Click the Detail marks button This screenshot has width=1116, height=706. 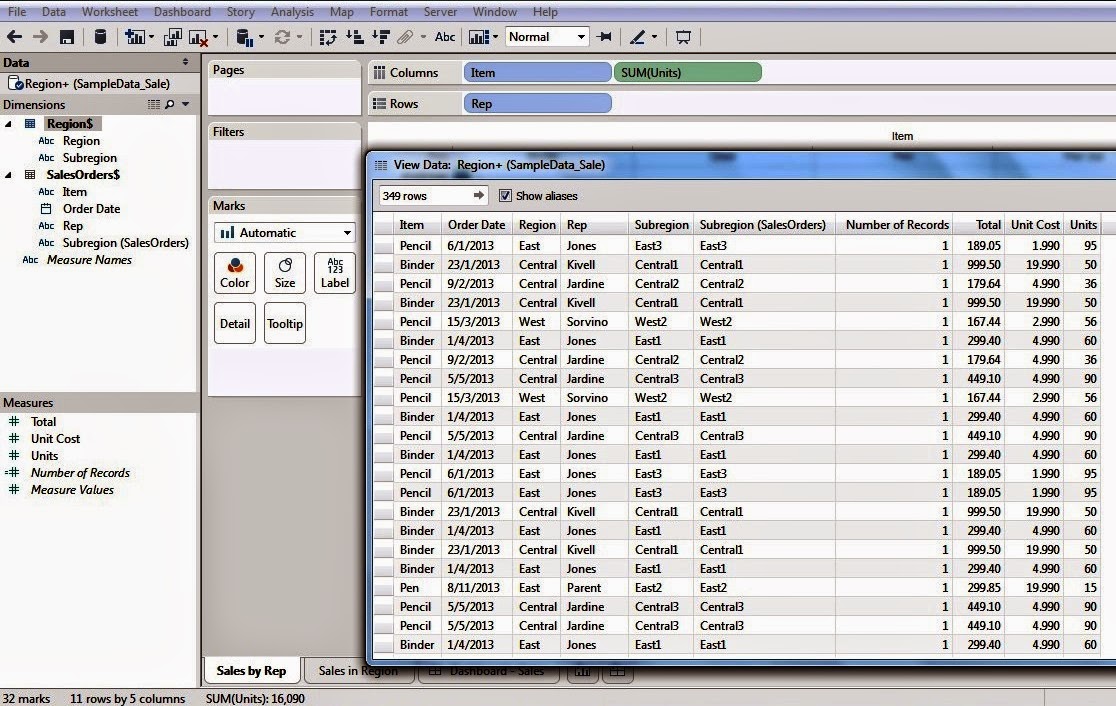pyautogui.click(x=235, y=323)
